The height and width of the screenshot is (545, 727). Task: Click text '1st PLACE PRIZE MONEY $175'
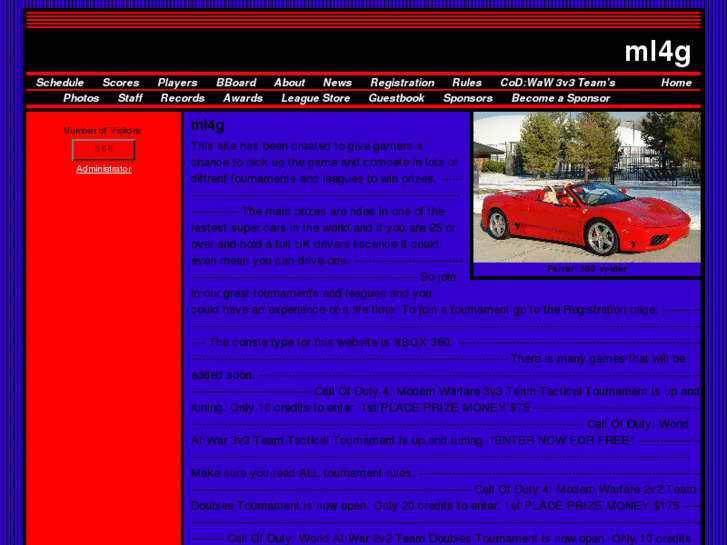(x=591, y=506)
